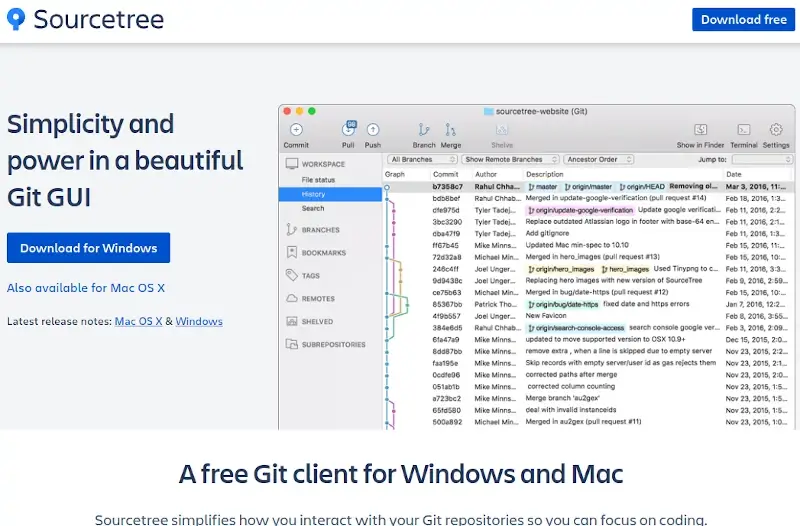Open Mac OS X release notes link
This screenshot has height=526, width=800.
(138, 321)
